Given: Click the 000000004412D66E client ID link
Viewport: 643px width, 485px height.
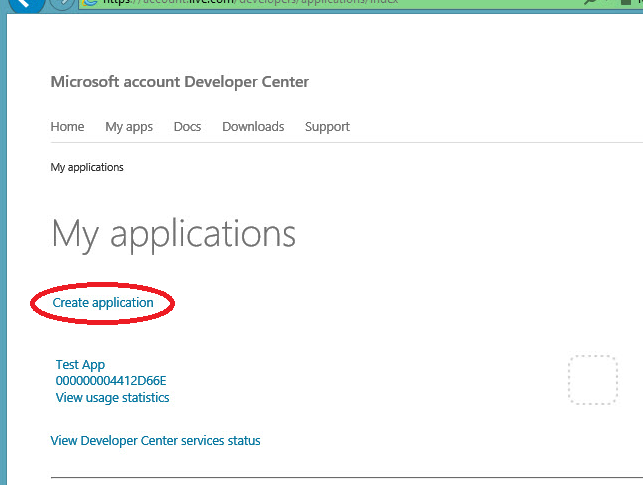Looking at the screenshot, I should click(111, 380).
